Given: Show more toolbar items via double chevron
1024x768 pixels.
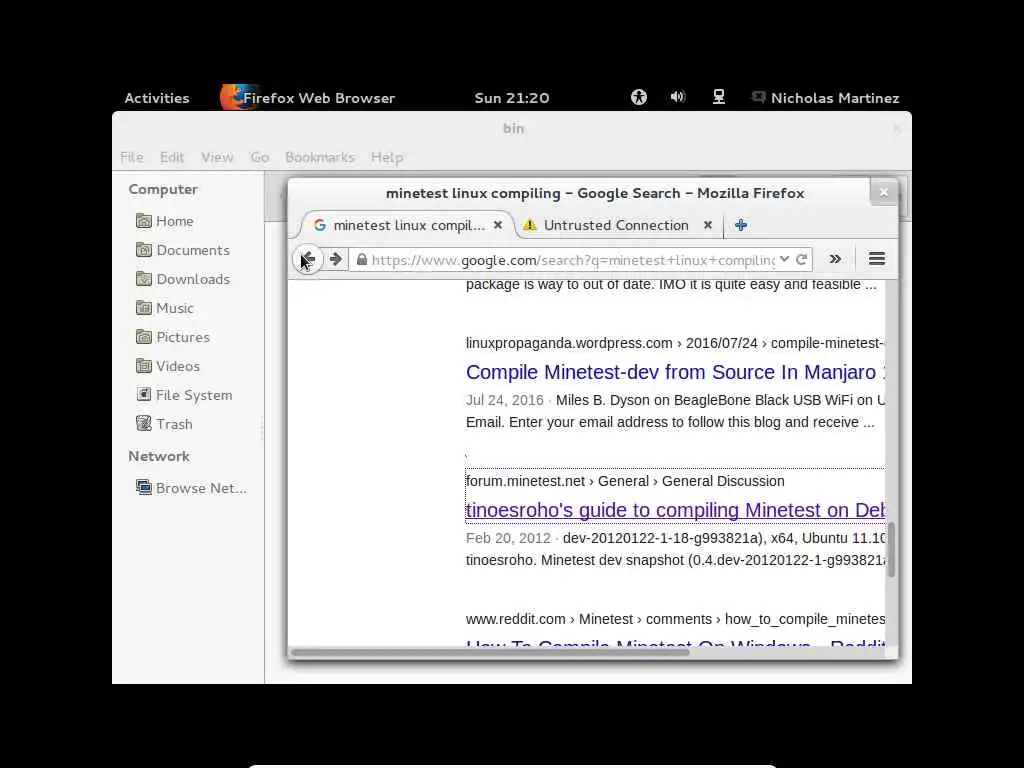Looking at the screenshot, I should coord(835,259).
